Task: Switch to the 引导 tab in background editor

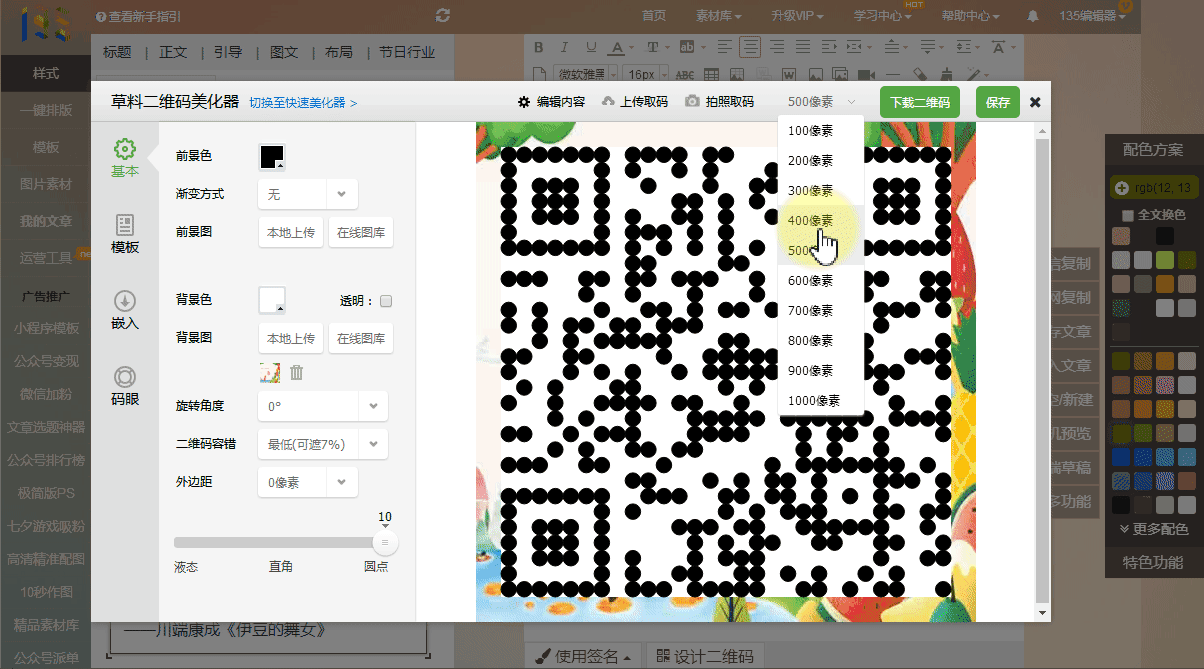Action: tap(228, 52)
